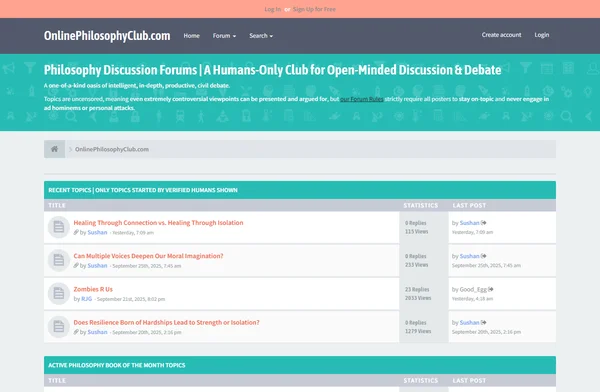600x392 pixels.
Task: Open Can Multiple Voices Deepen Our Moral Imagination topic
Action: click(148, 256)
